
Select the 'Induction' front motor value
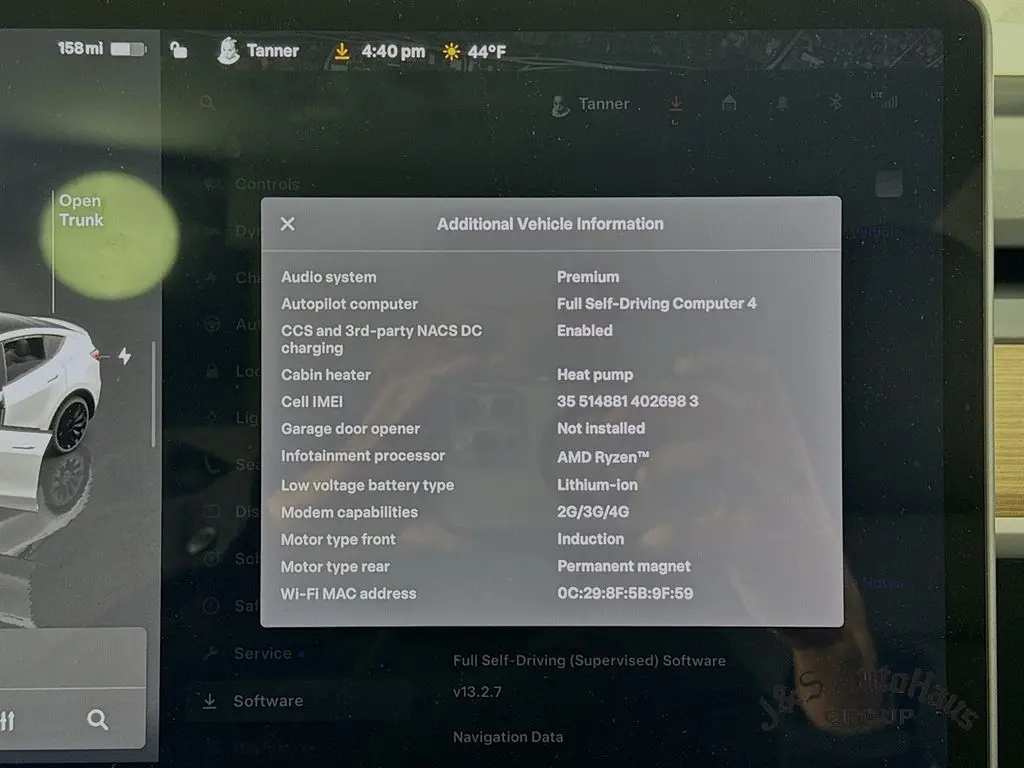tap(590, 539)
